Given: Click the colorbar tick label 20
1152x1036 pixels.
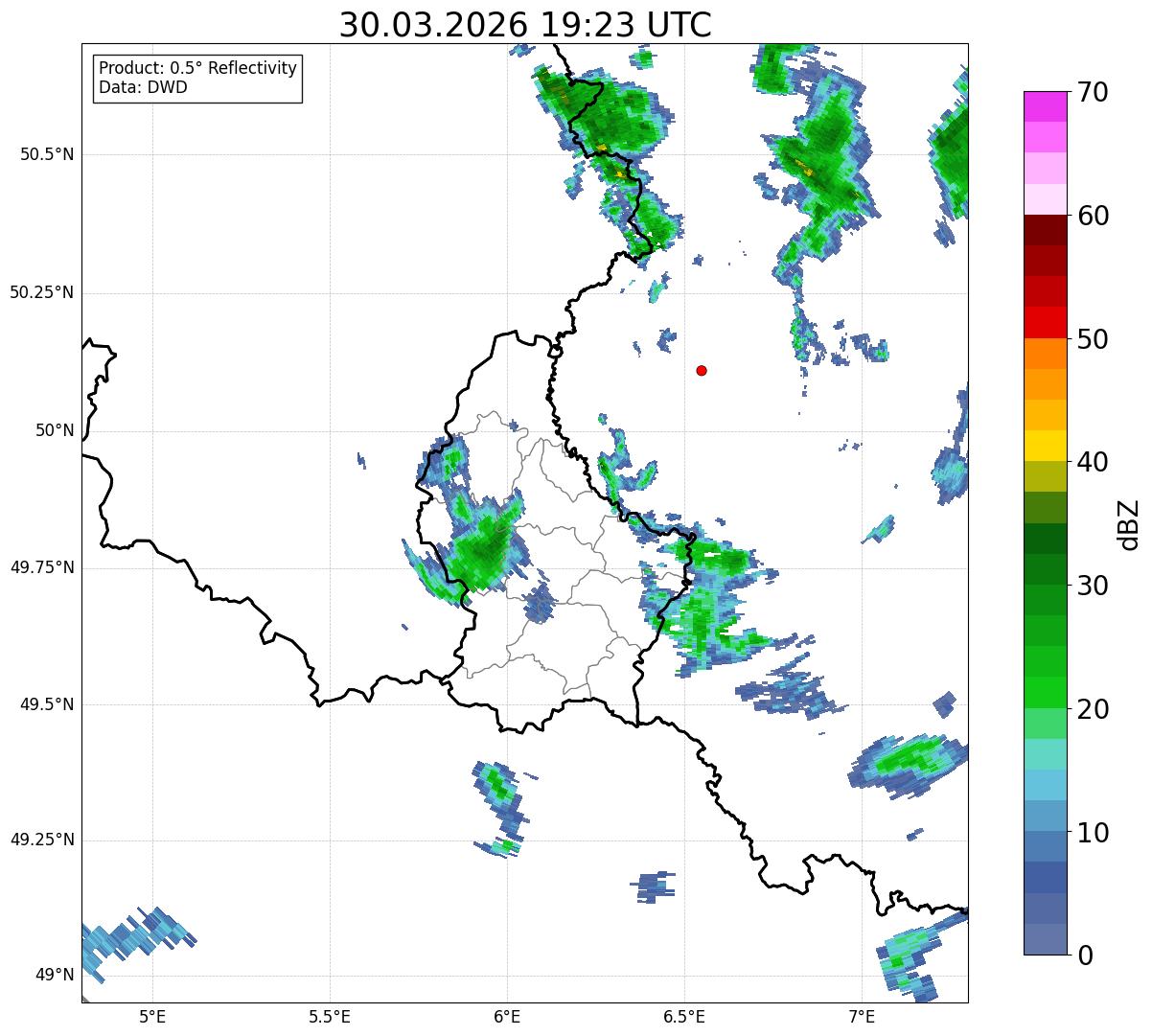Looking at the screenshot, I should pos(1093,709).
